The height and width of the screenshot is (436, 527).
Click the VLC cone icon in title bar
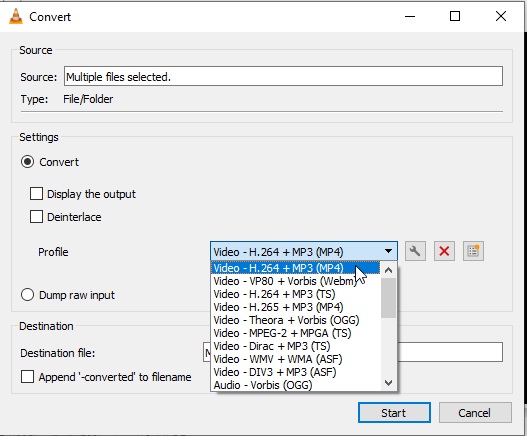[15, 16]
